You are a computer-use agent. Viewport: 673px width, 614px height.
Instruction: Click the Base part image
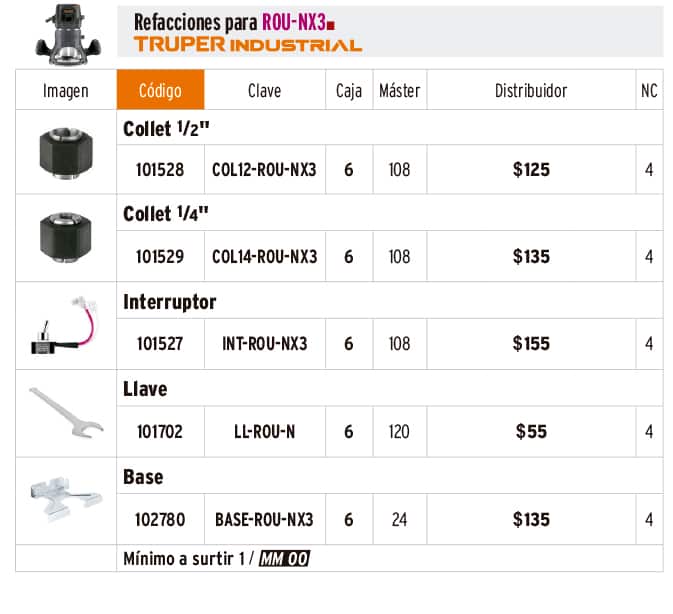click(66, 499)
